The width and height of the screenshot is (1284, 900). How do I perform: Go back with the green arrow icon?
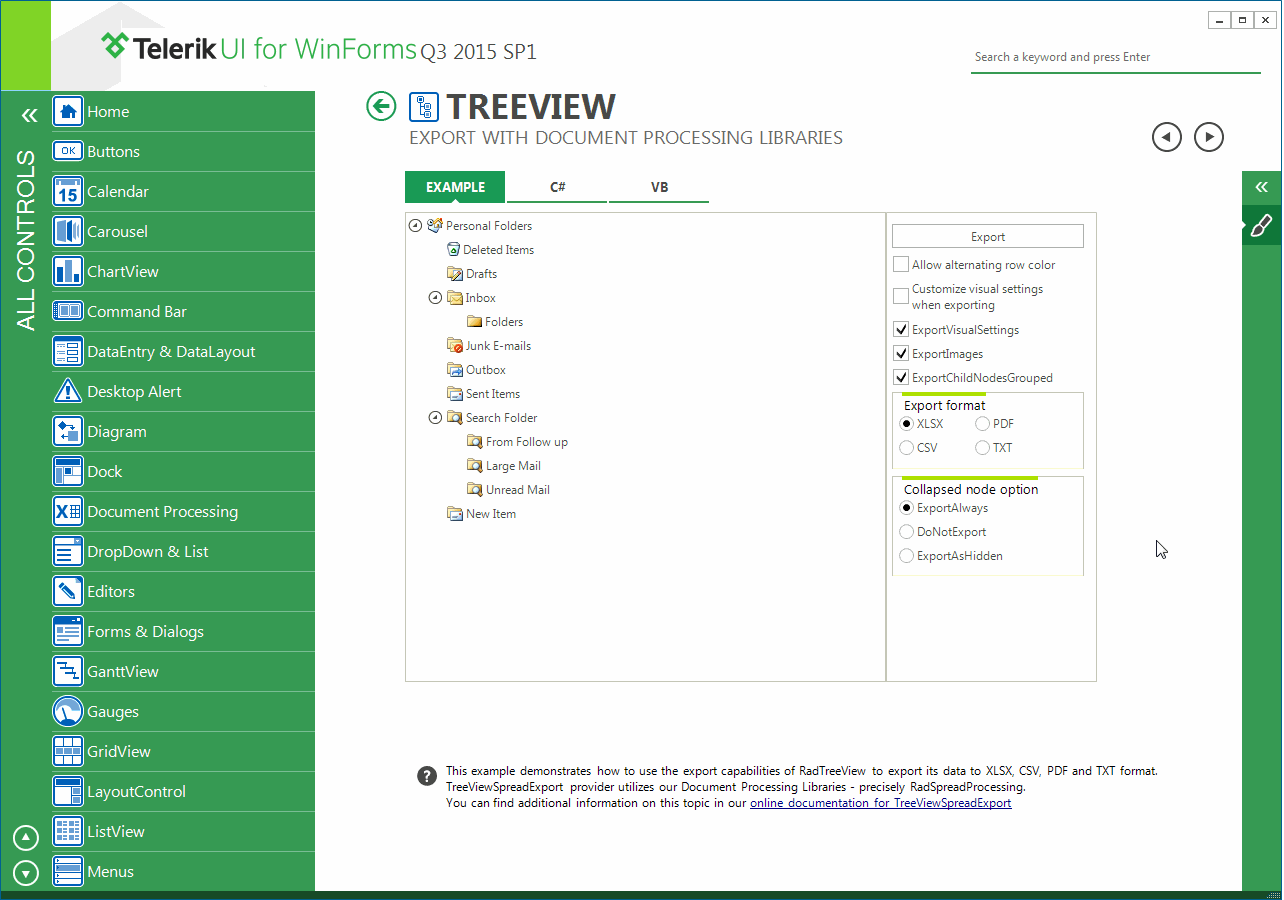[x=381, y=106]
